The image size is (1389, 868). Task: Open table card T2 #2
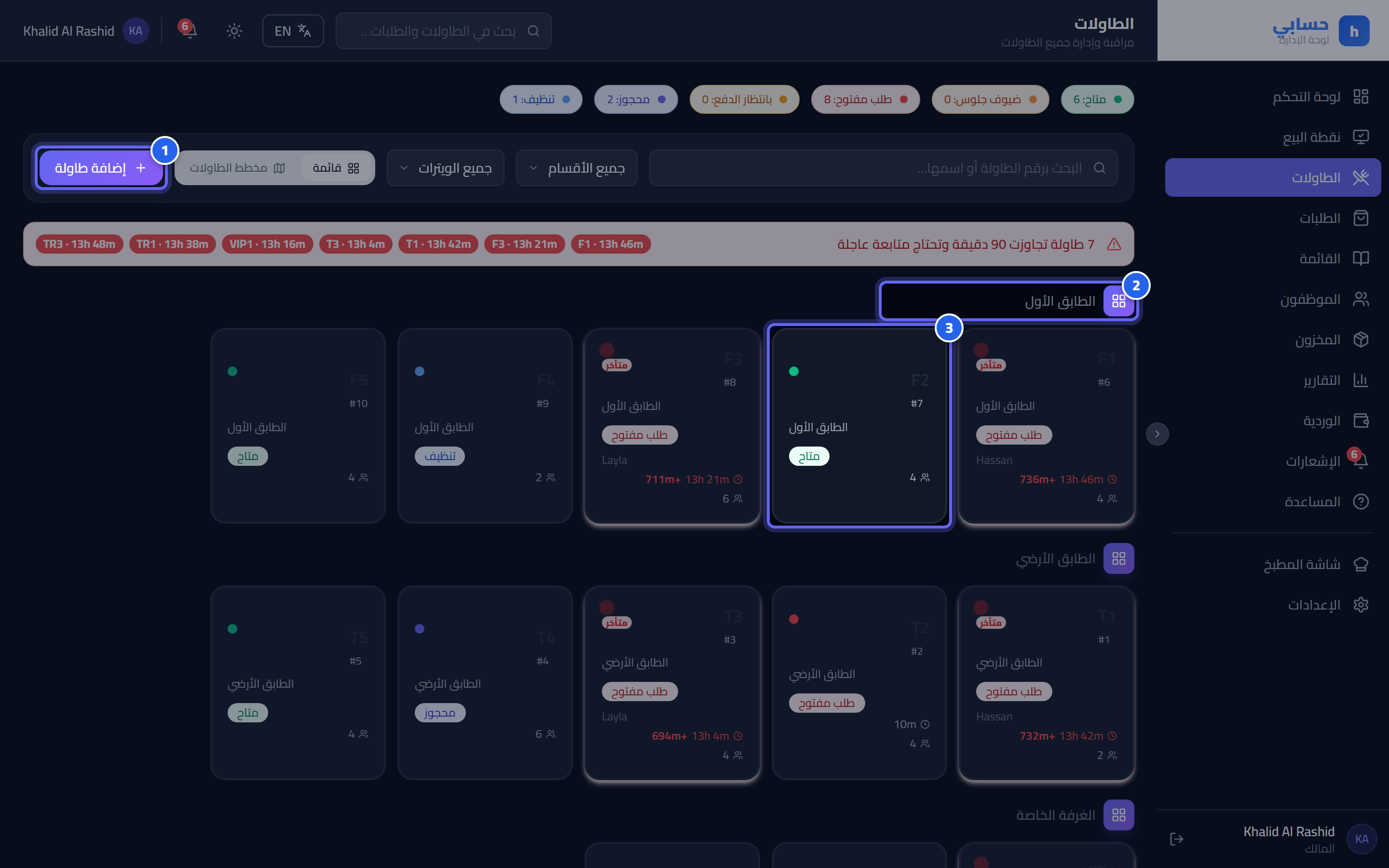(859, 683)
